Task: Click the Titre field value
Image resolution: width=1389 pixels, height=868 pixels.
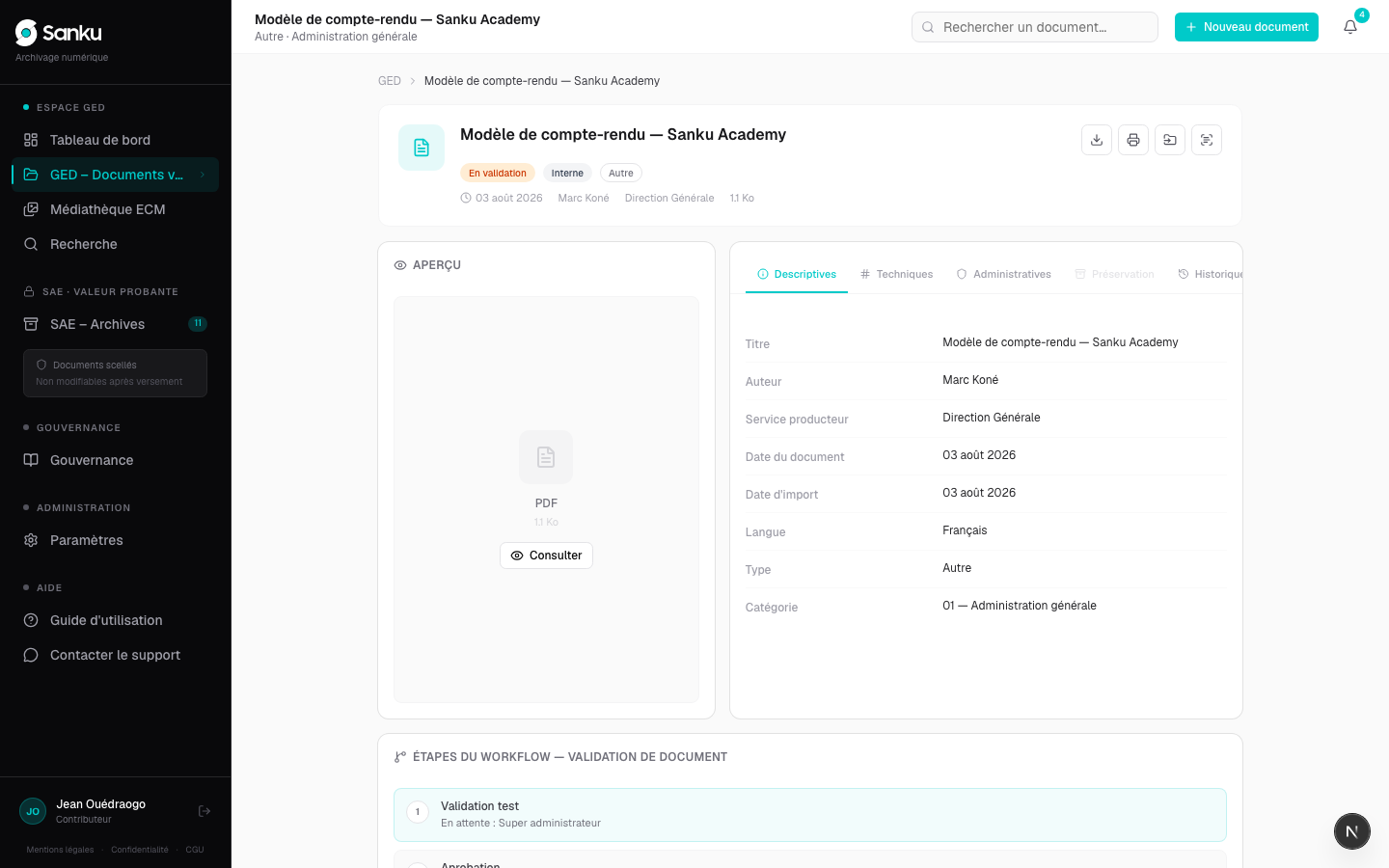Action: point(1060,342)
